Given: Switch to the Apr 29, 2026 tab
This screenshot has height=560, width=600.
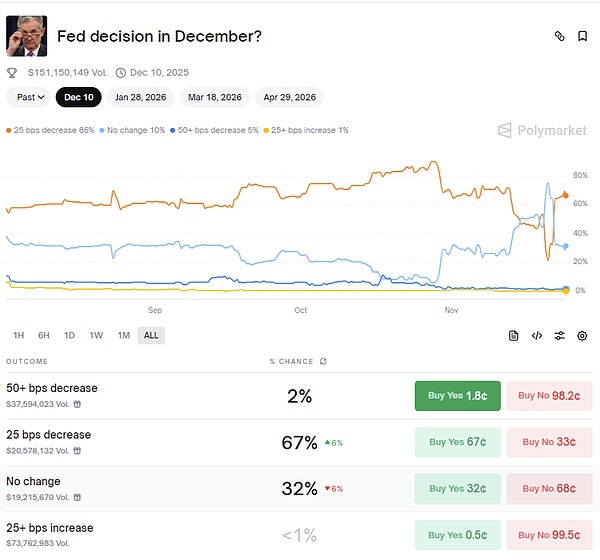Looking at the screenshot, I should tap(290, 97).
